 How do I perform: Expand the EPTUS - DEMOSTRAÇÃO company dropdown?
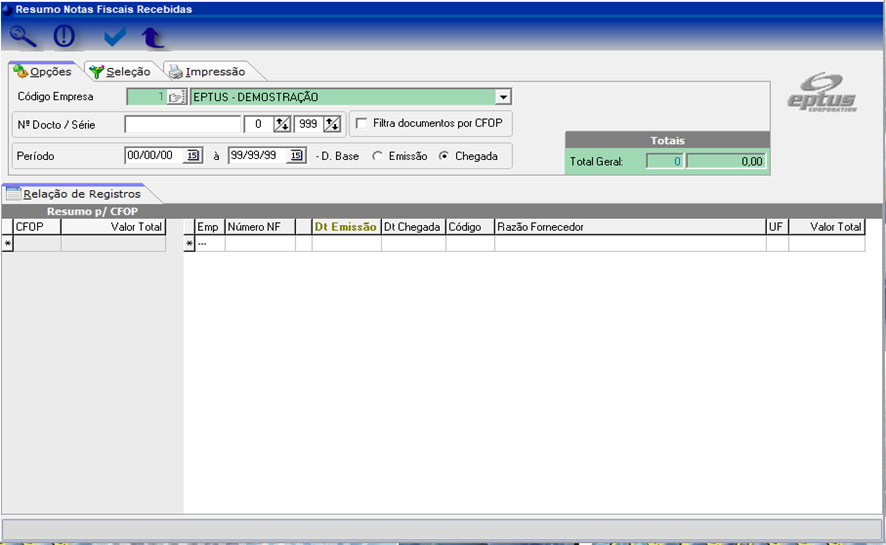(x=503, y=97)
